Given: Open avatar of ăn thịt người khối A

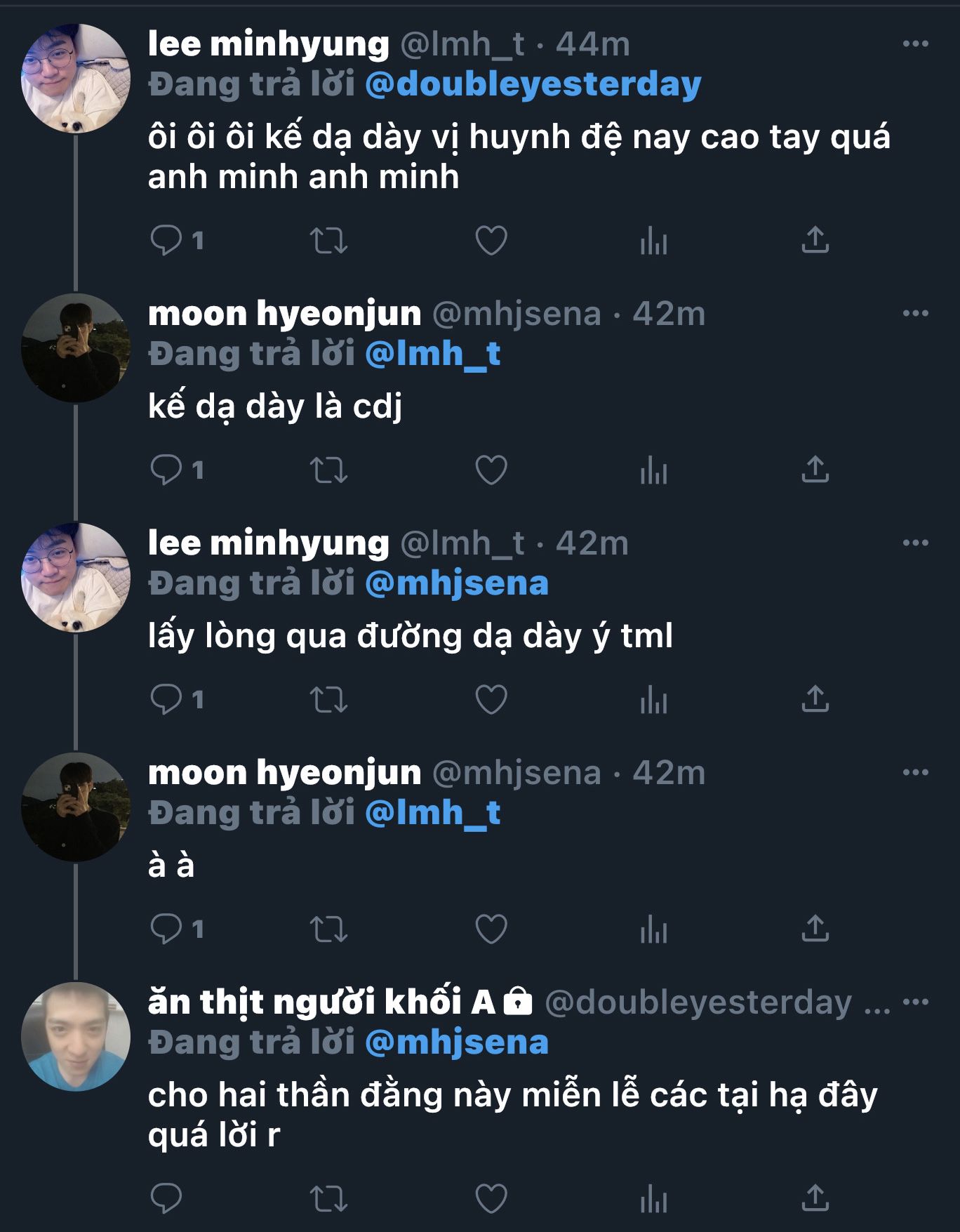Looking at the screenshot, I should click(76, 1036).
